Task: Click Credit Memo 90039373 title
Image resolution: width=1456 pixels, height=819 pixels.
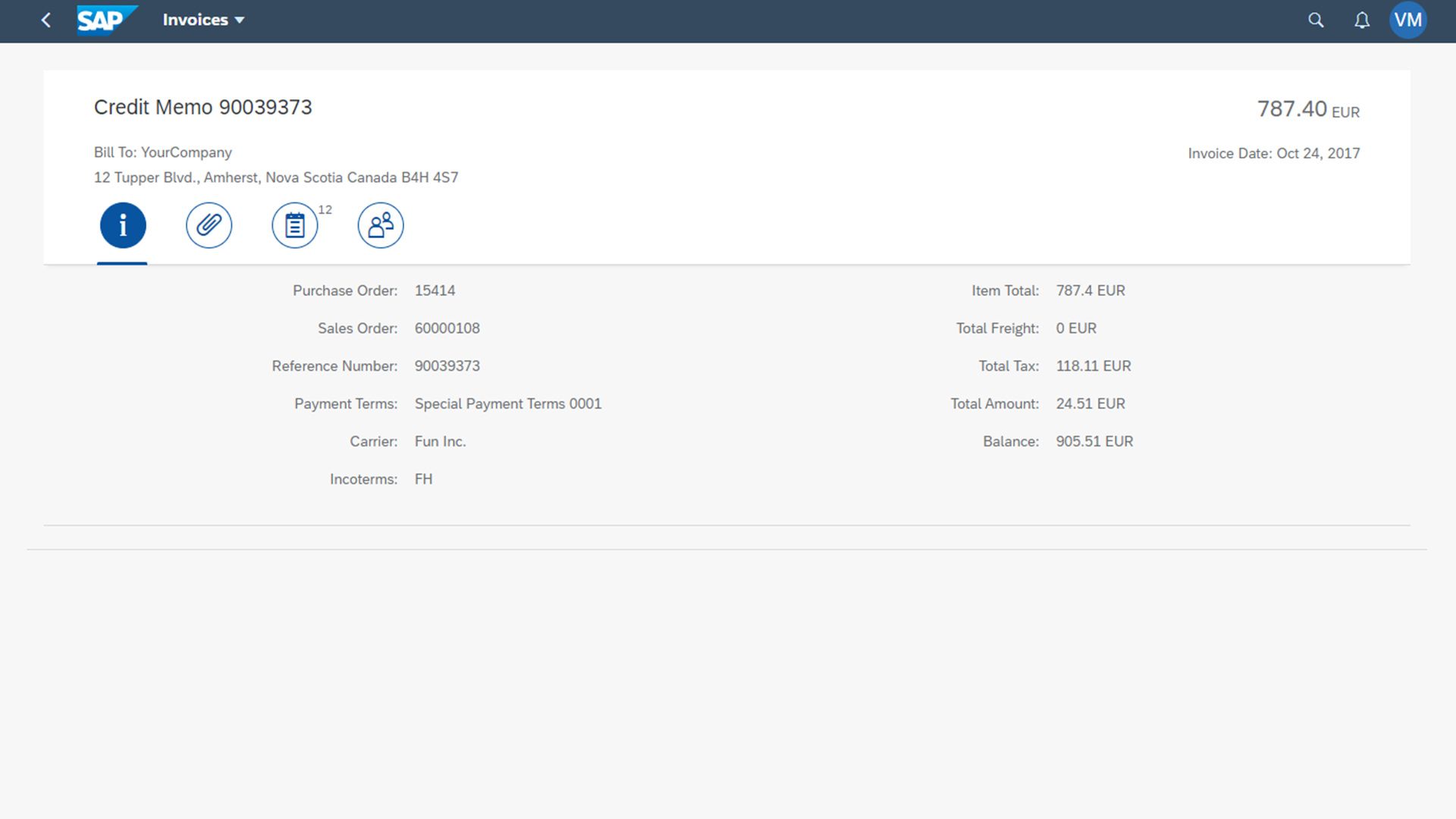Action: point(202,107)
